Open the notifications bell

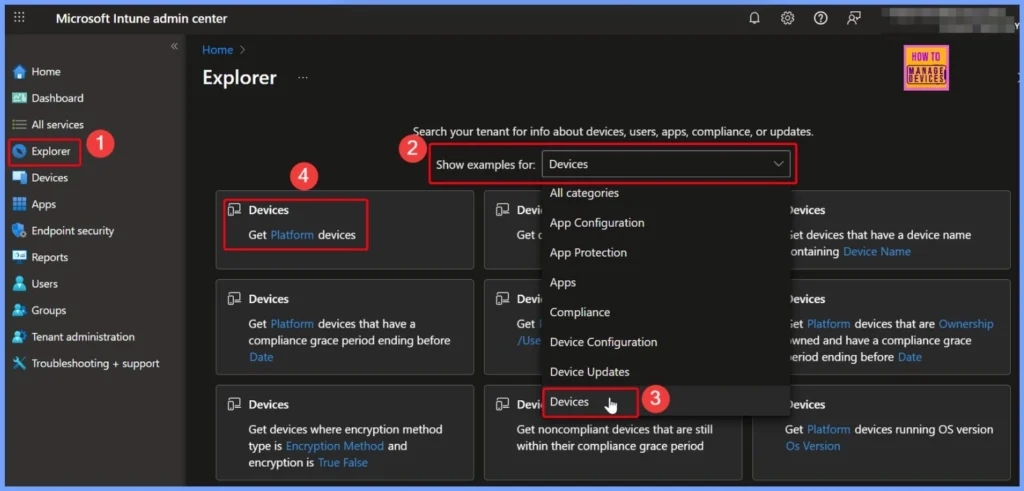754,18
